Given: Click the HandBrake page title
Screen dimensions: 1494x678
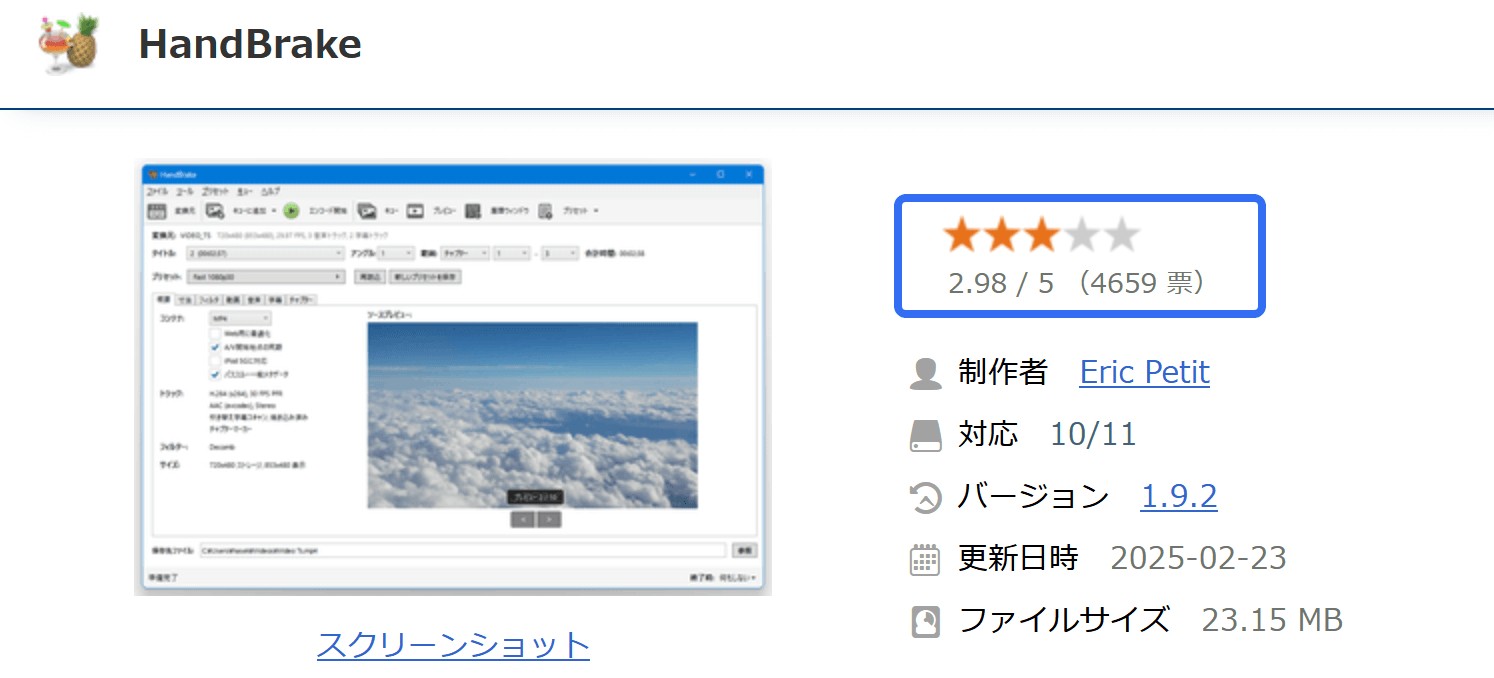Looking at the screenshot, I should coord(250,44).
